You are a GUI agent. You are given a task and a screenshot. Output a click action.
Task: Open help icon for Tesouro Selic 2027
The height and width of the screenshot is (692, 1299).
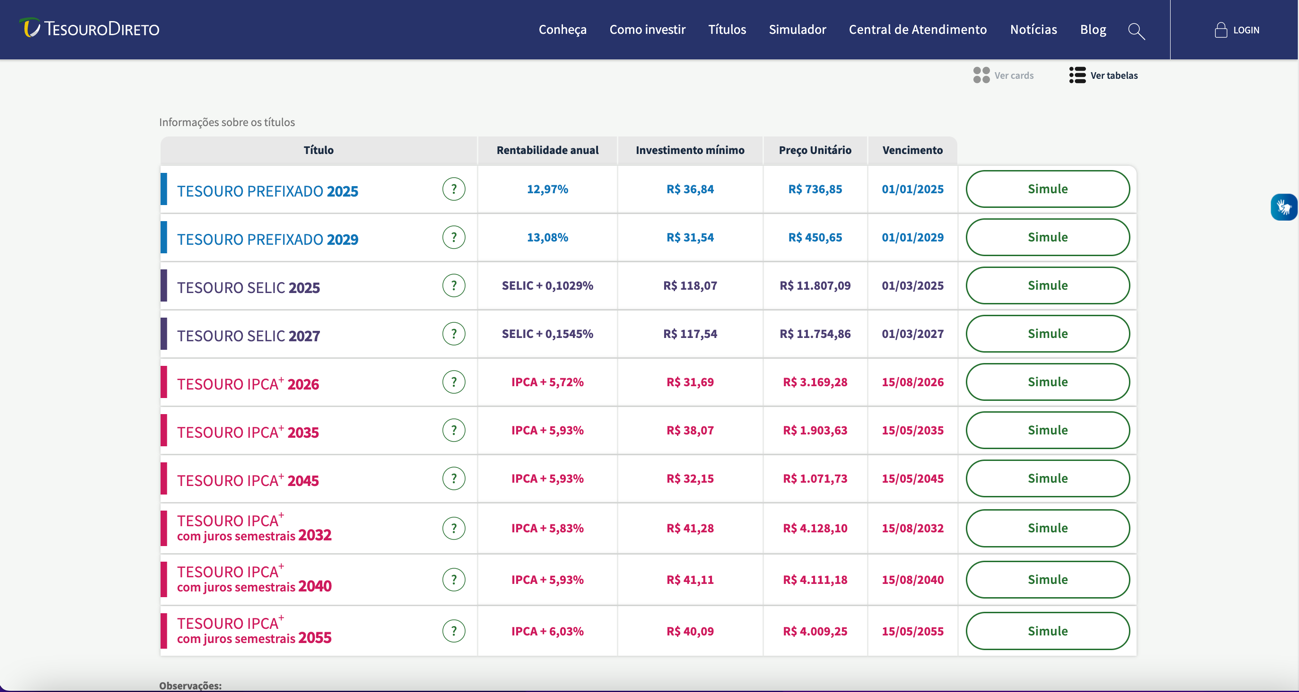click(454, 334)
